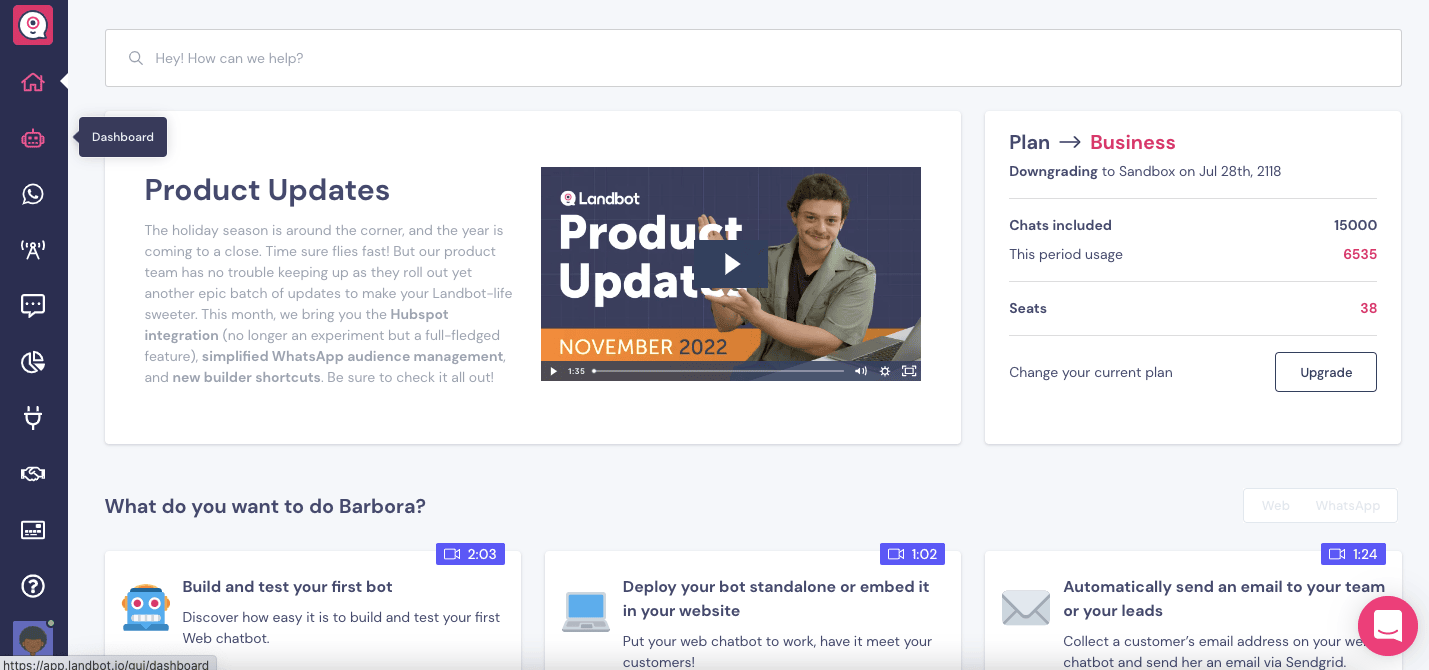1429x670 pixels.
Task: Click the 1:24 video duration badge
Action: tap(1353, 554)
